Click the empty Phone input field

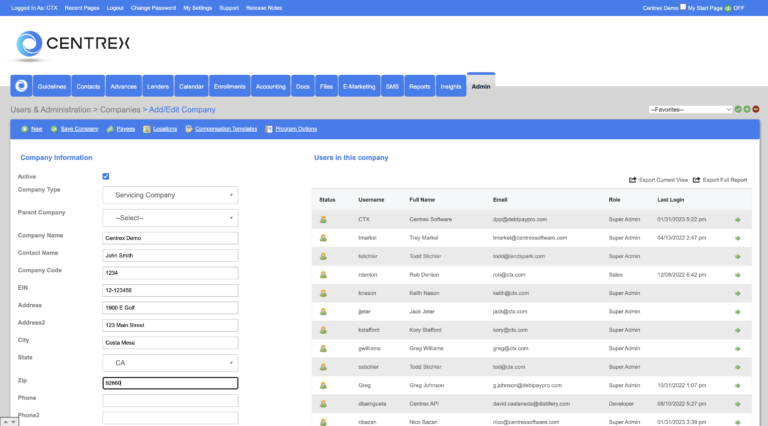click(170, 401)
